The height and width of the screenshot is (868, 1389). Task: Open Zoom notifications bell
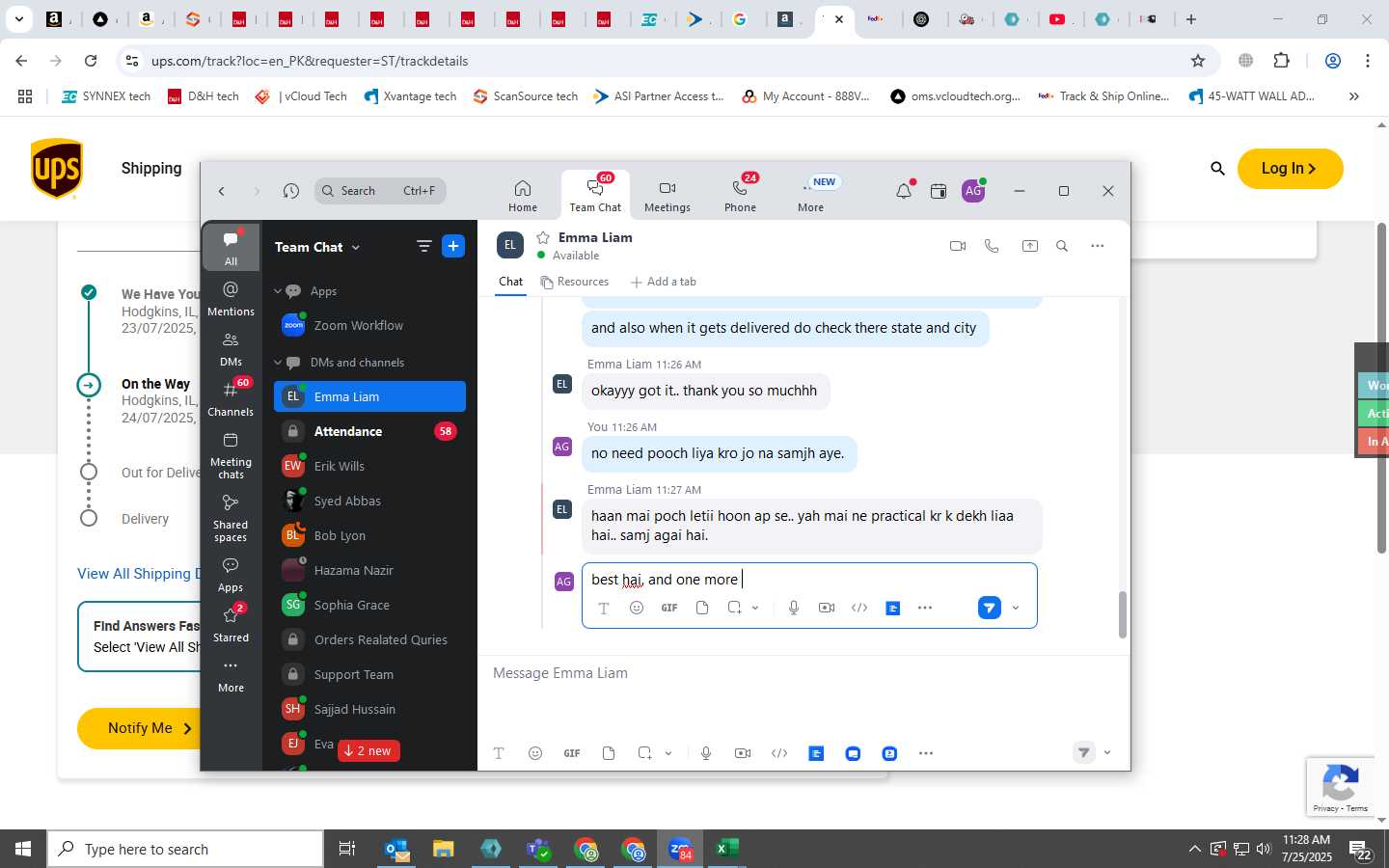pyautogui.click(x=904, y=191)
